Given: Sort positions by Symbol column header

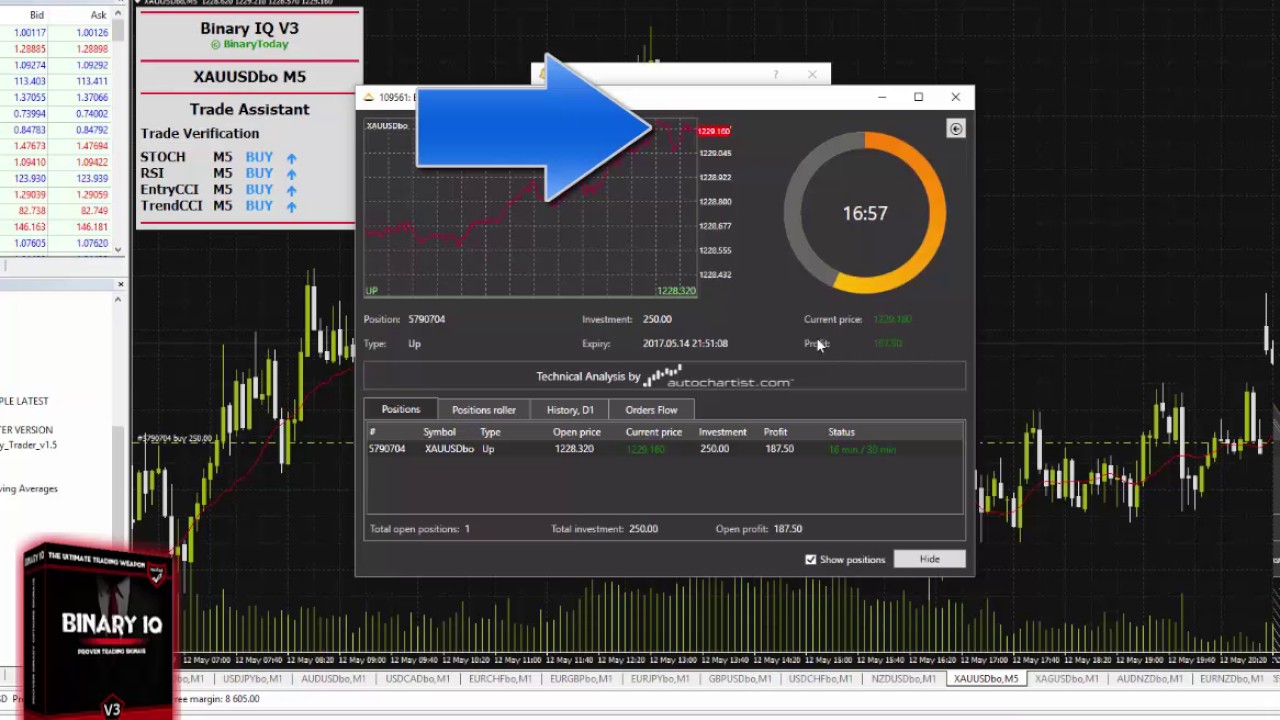Looking at the screenshot, I should pos(439,432).
